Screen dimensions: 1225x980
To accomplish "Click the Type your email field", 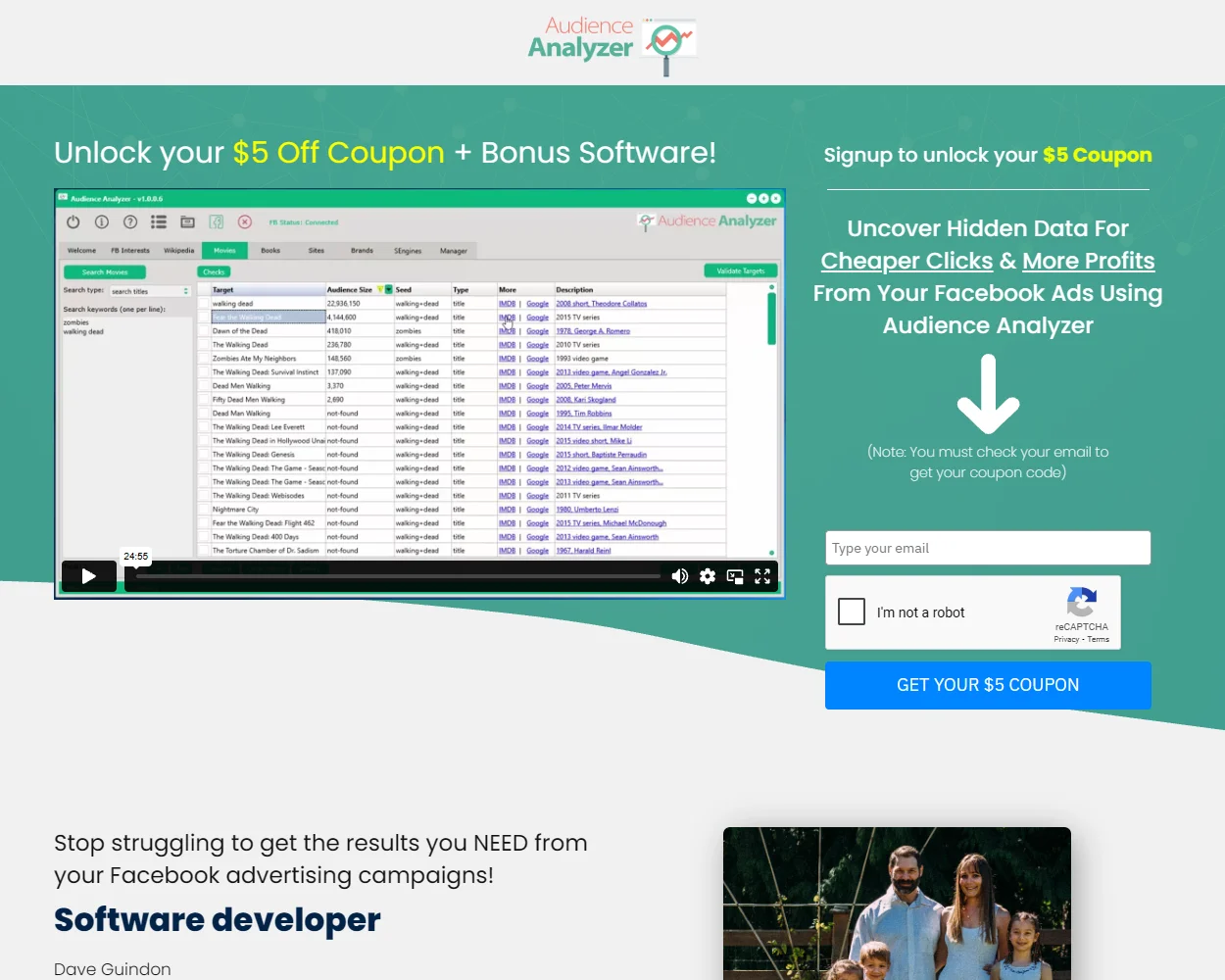I will (x=988, y=548).
